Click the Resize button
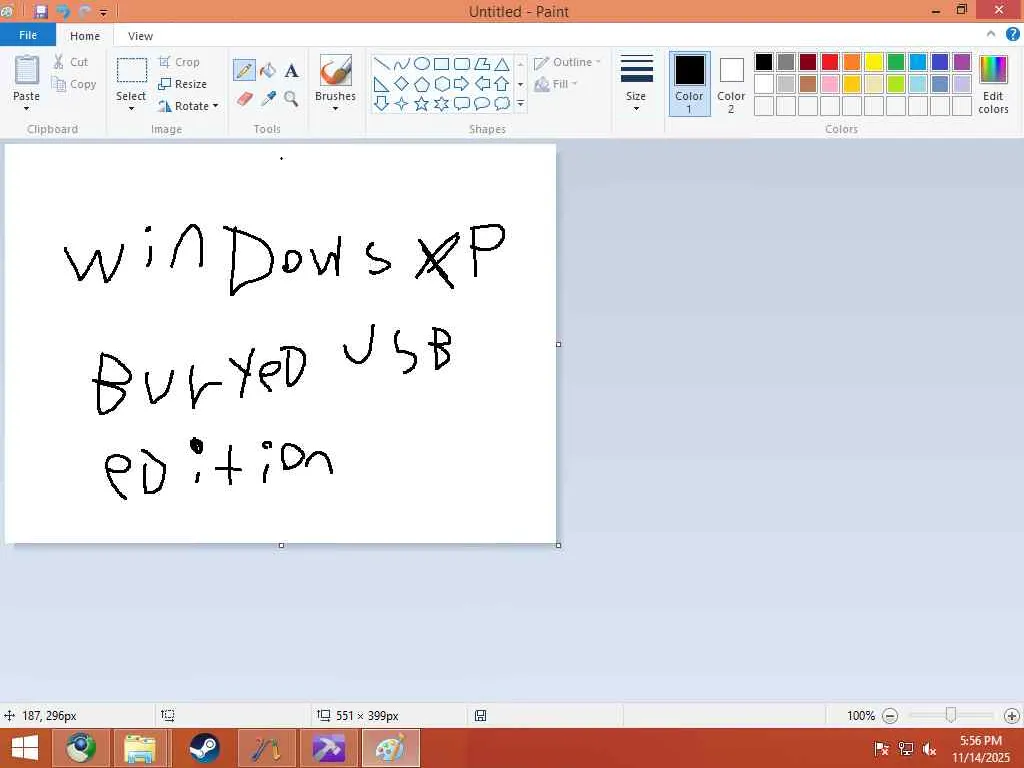The image size is (1024, 768). [182, 84]
